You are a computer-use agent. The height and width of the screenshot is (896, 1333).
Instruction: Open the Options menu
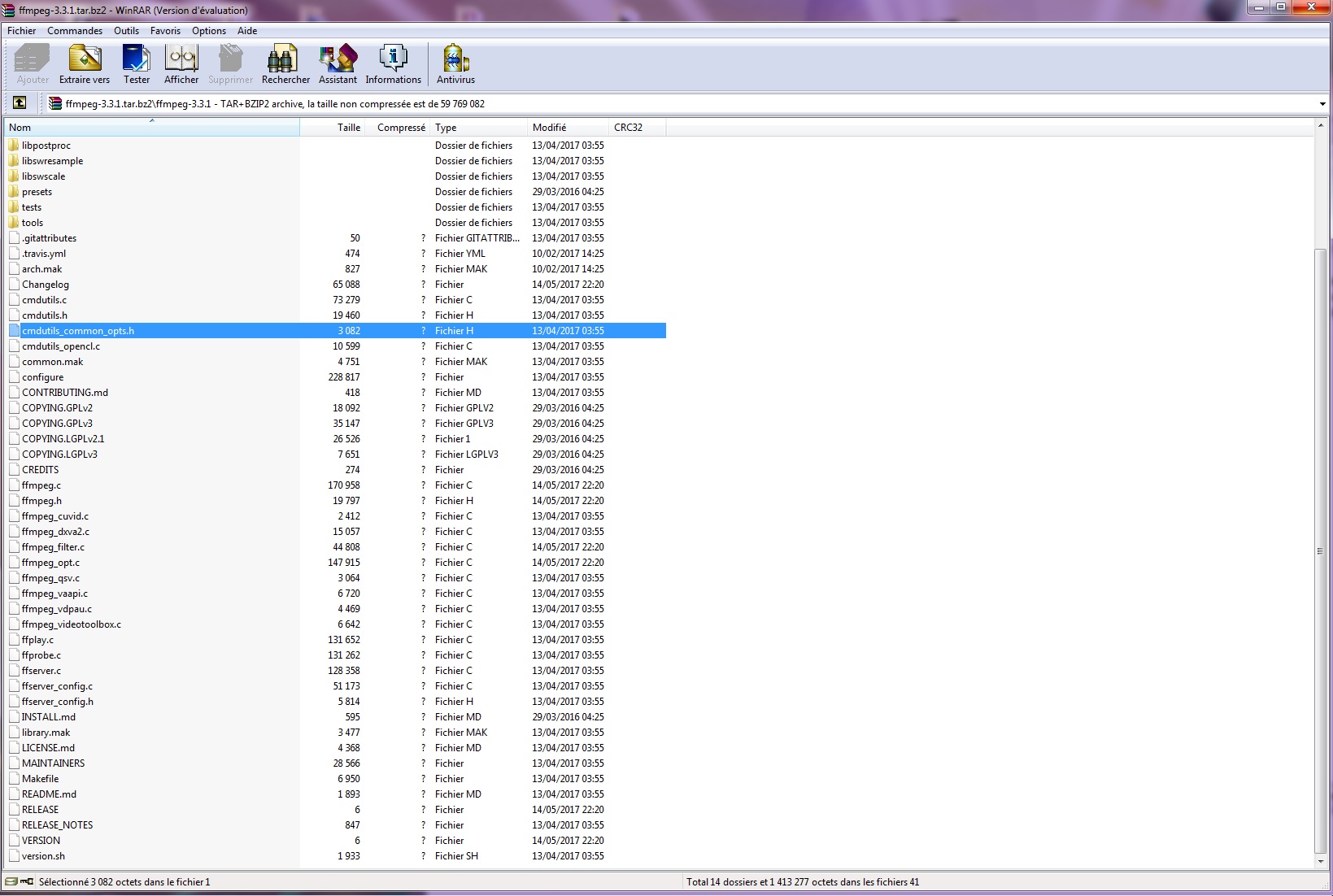pyautogui.click(x=209, y=31)
